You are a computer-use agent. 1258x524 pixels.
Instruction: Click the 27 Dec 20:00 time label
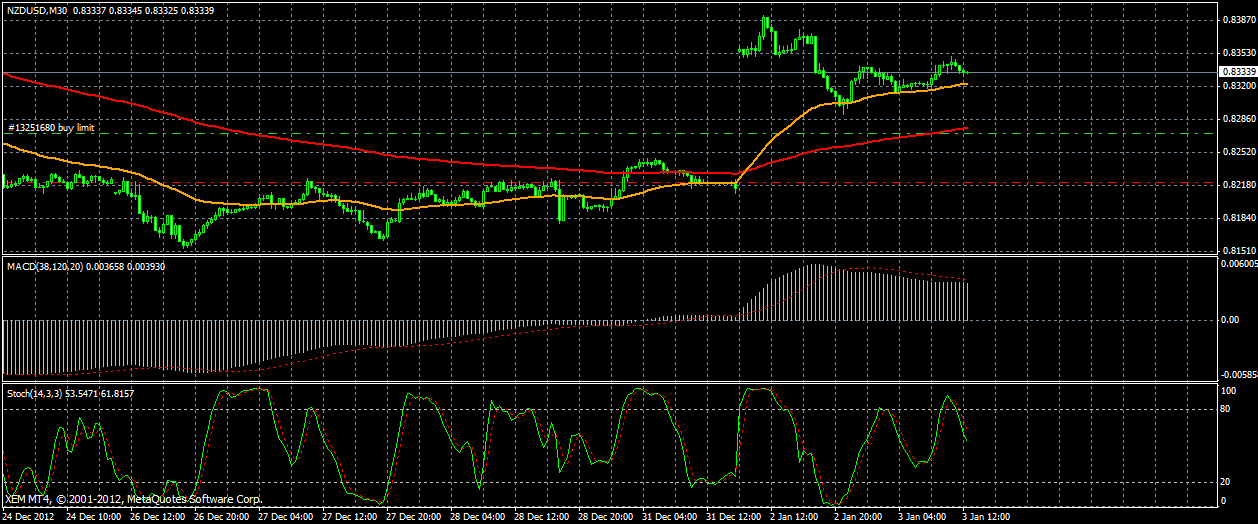[x=416, y=517]
